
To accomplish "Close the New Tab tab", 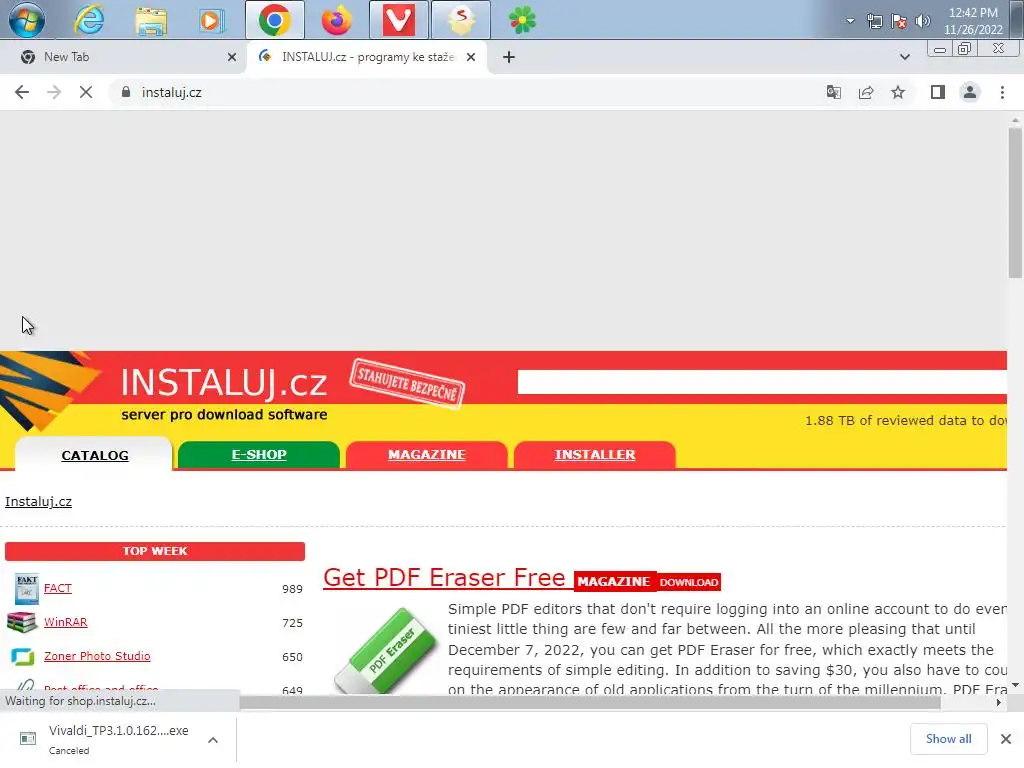I will [x=232, y=57].
